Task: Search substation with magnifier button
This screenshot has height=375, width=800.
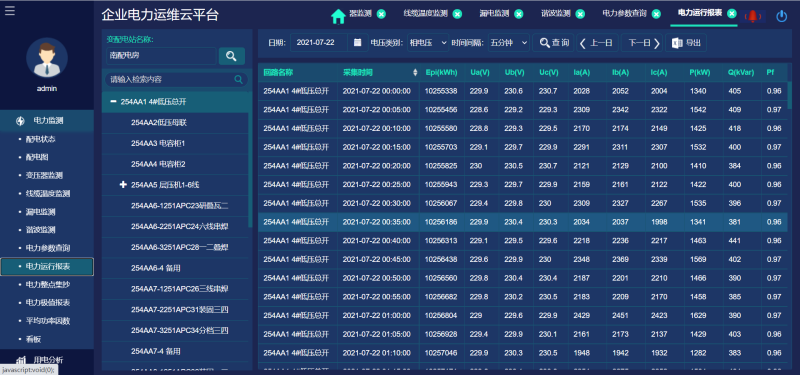Action: click(232, 56)
